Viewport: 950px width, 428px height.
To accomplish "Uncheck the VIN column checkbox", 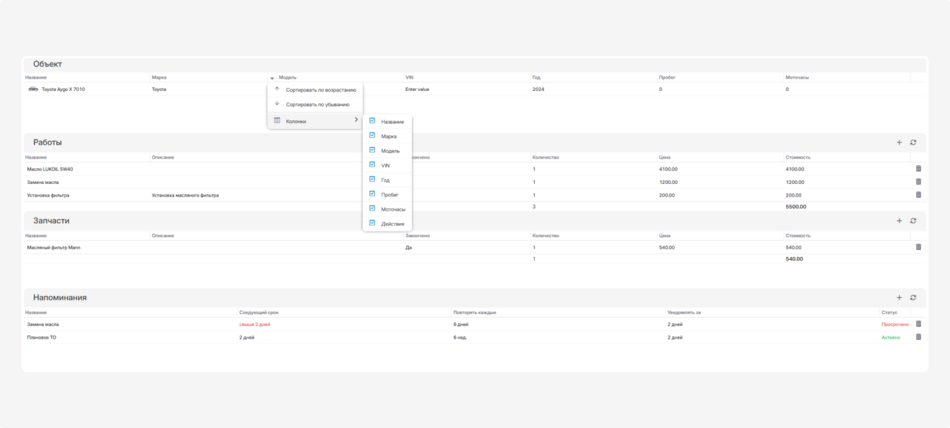I will click(372, 164).
